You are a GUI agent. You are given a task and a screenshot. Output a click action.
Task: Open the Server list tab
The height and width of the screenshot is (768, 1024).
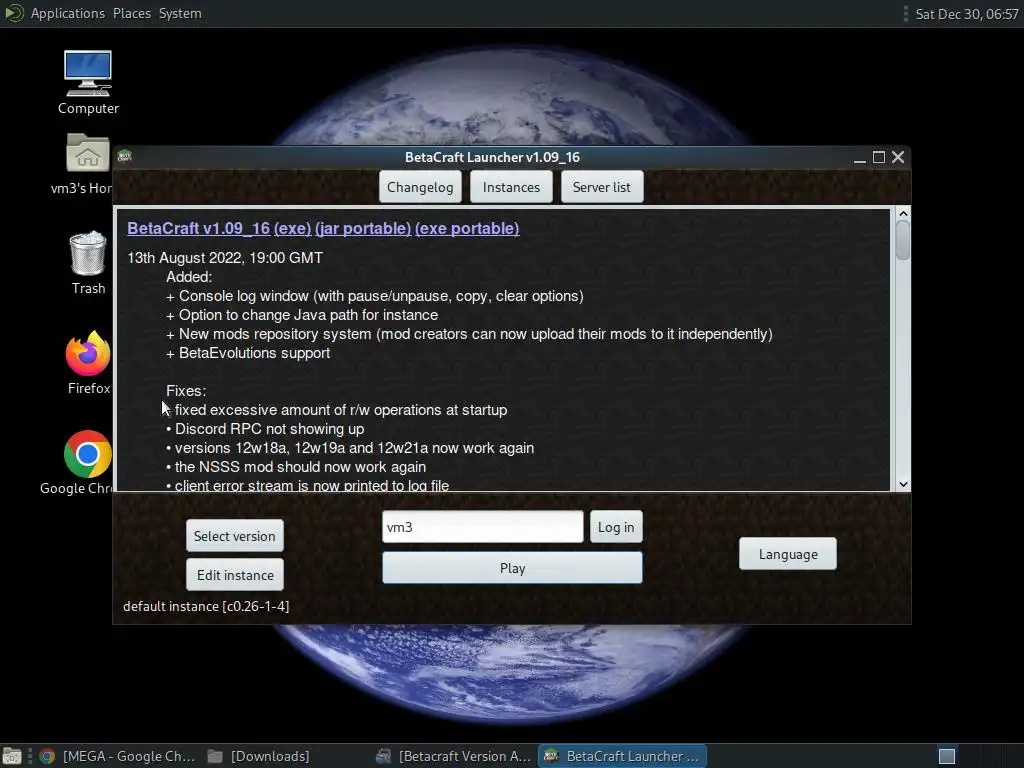pos(601,187)
